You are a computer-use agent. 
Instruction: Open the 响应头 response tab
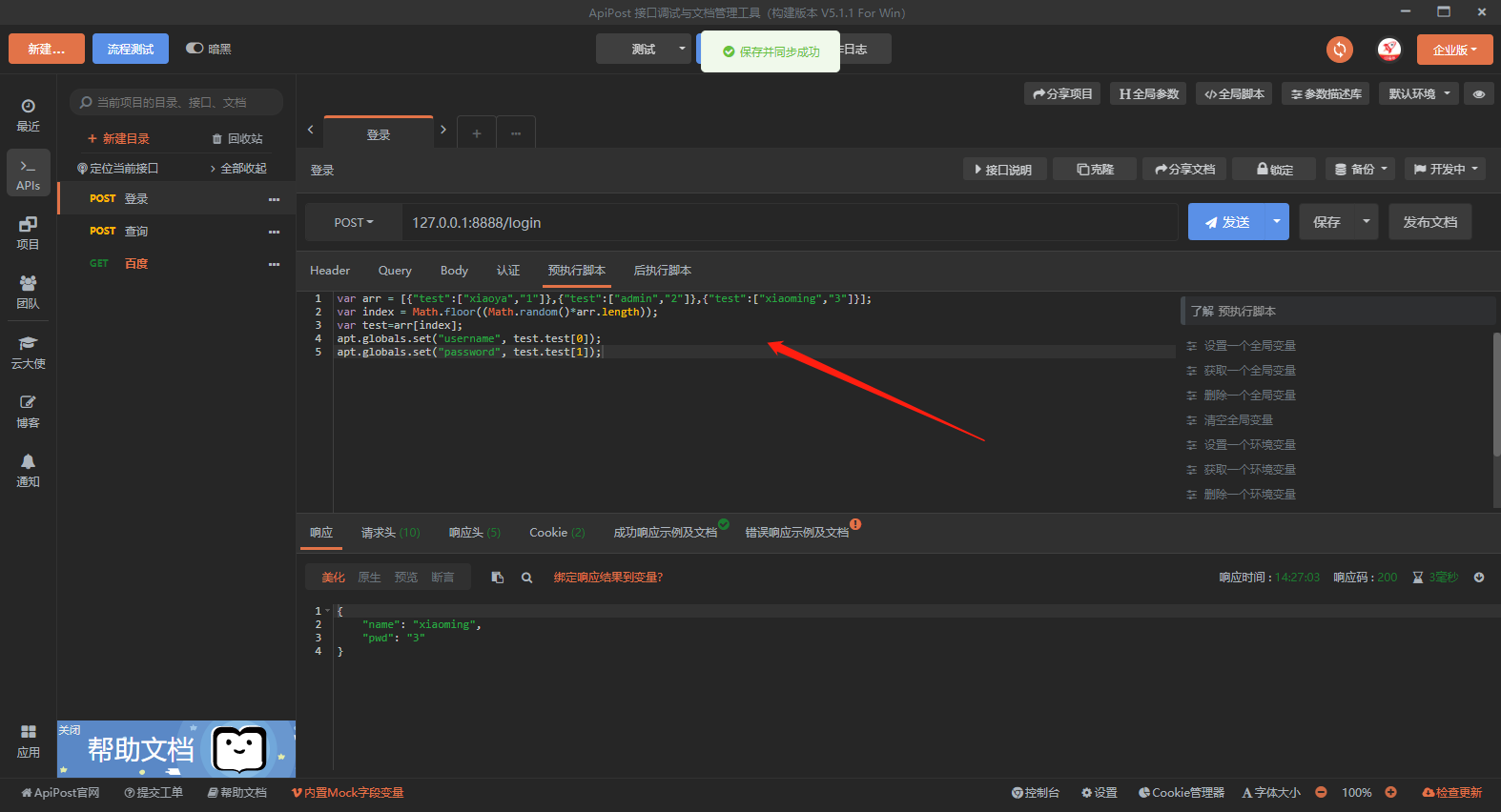[475, 533]
